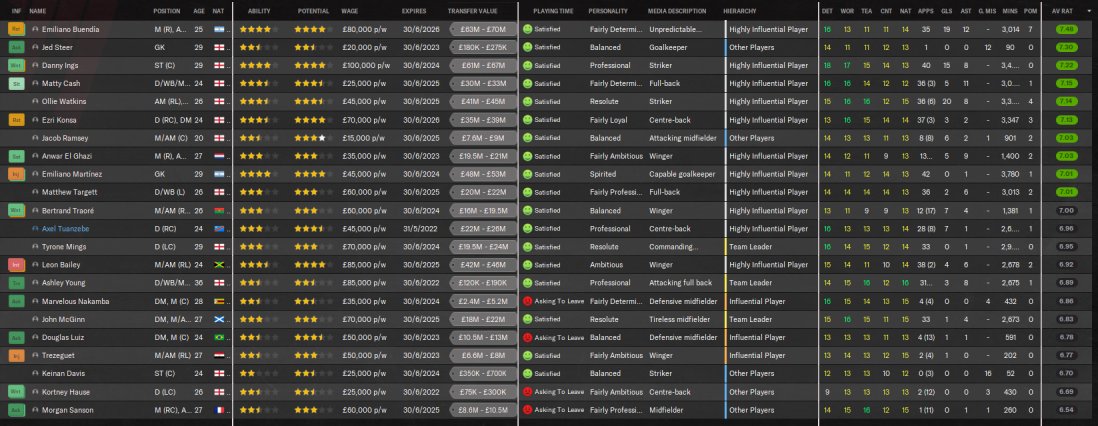Viewport: 1098px width, 426px height.
Task: Click the Jamaica flag in Leon Bailey's row
Action: tap(219, 265)
